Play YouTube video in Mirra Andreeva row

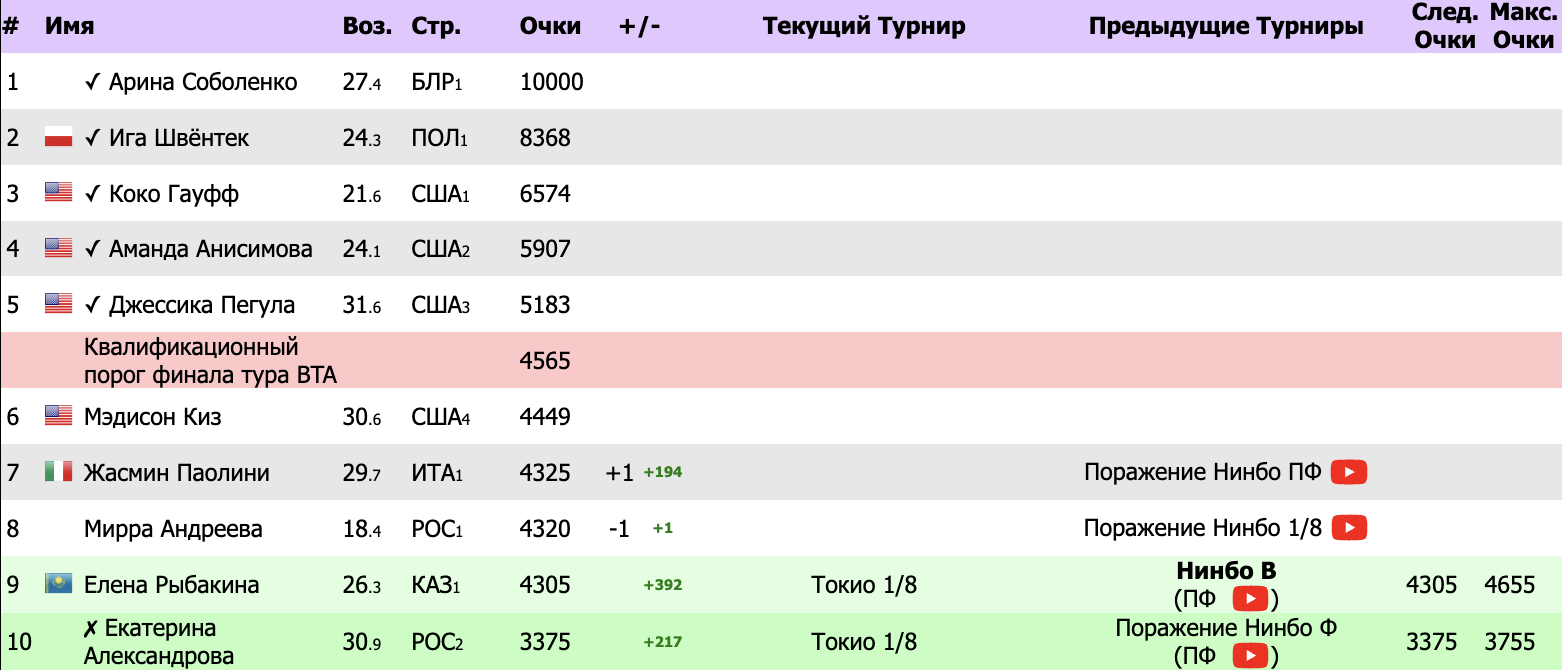click(x=1349, y=528)
